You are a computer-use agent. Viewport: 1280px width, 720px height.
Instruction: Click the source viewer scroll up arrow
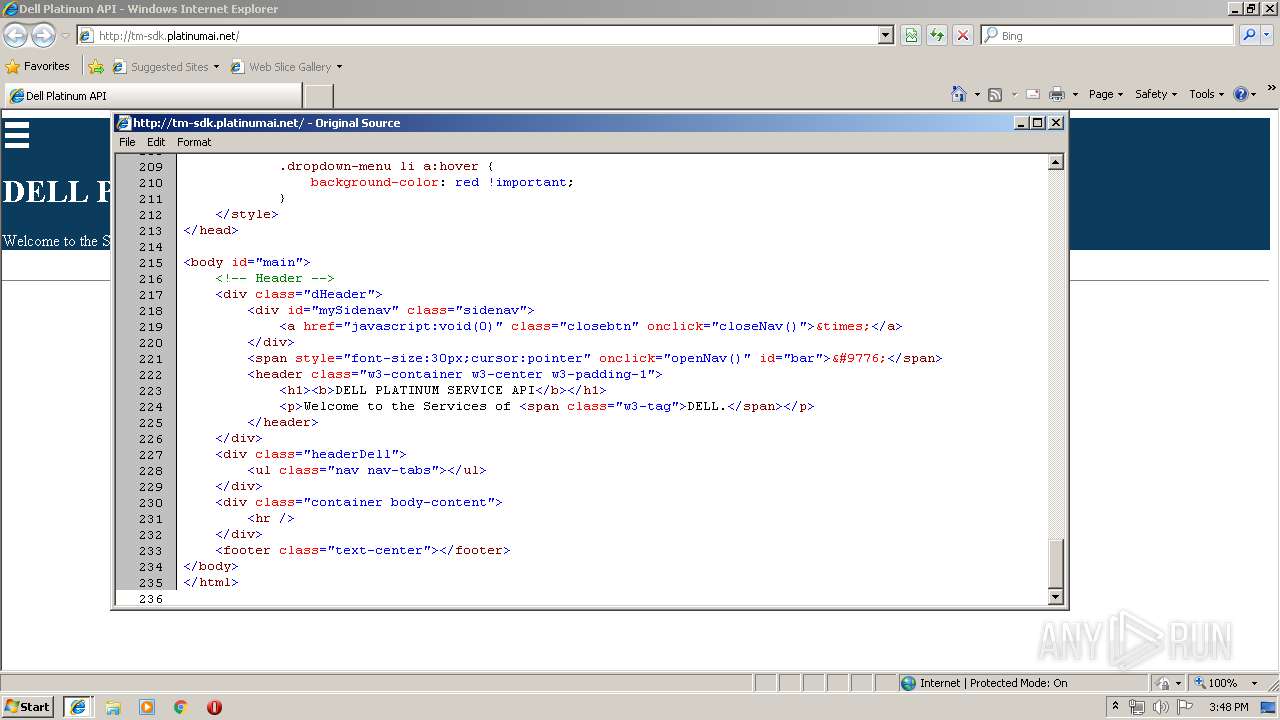pos(1055,162)
